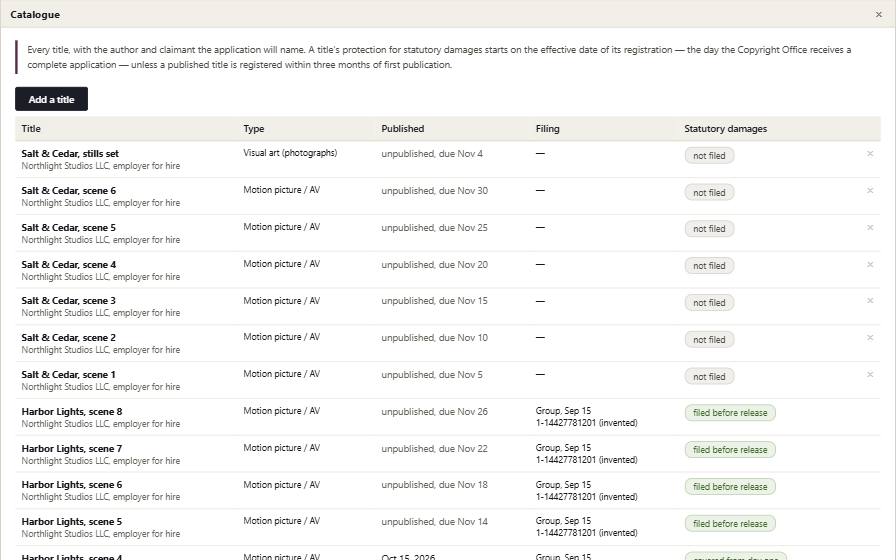This screenshot has height=560, width=896.
Task: Remove the Salt & Cedar, stills set row
Action: (870, 154)
